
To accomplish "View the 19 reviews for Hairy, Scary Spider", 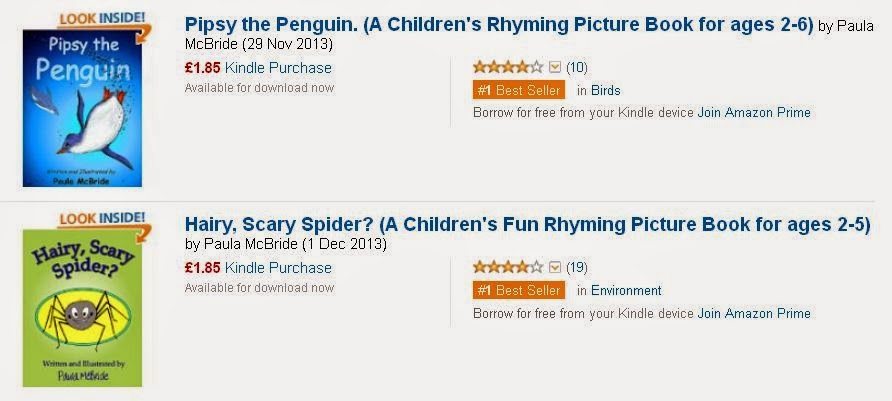I will (577, 267).
